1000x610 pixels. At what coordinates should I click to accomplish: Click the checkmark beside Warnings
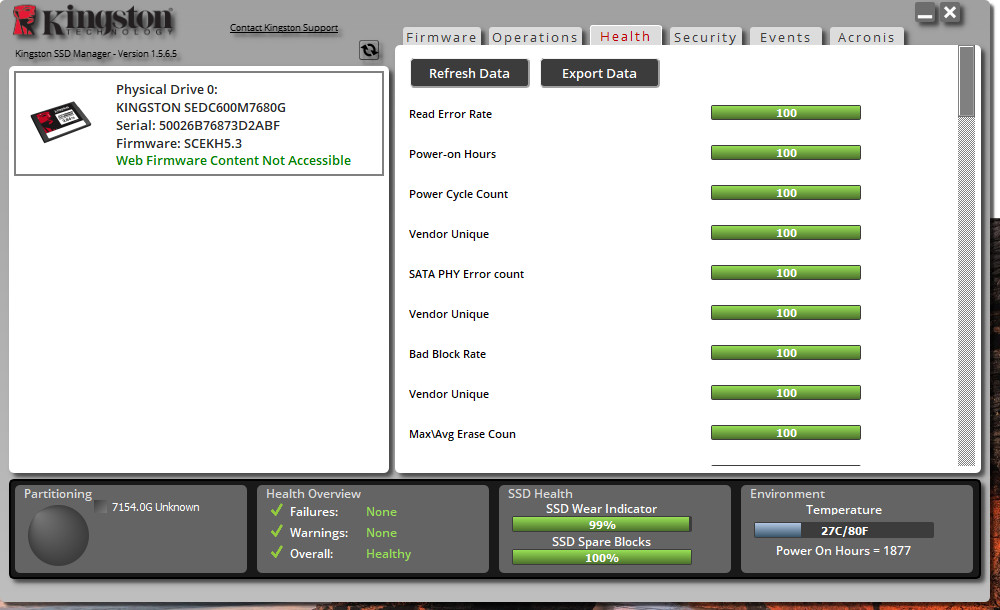(277, 532)
